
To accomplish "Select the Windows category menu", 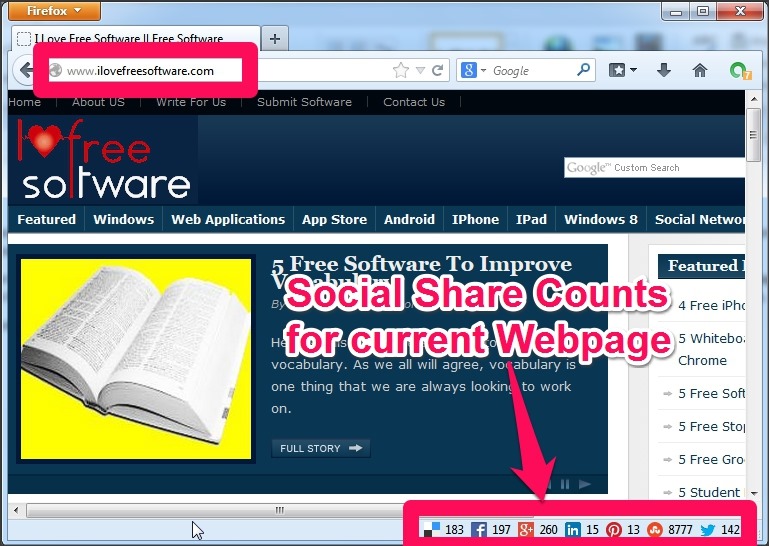I will (x=124, y=219).
